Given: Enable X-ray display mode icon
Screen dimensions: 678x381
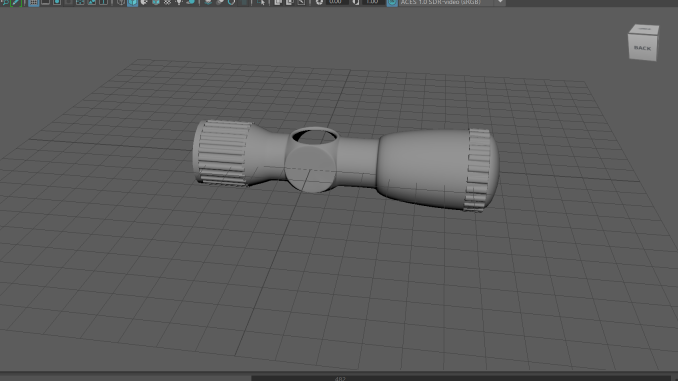Looking at the screenshot, I should pos(278,2).
